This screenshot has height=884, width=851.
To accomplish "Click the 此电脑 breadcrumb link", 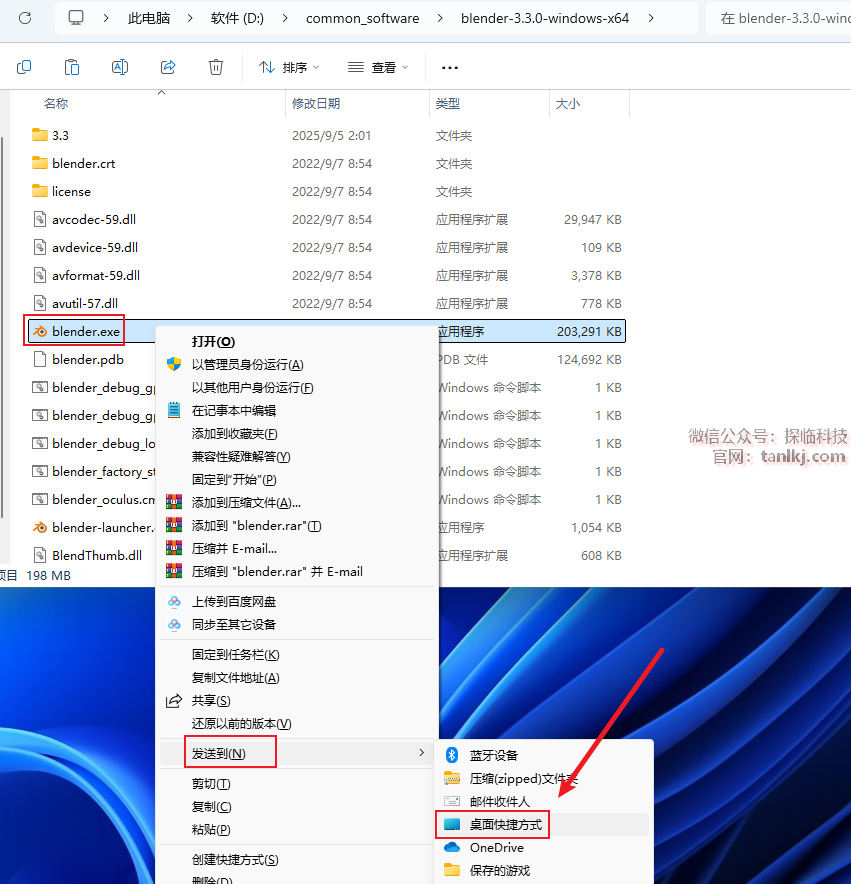I will coord(149,18).
